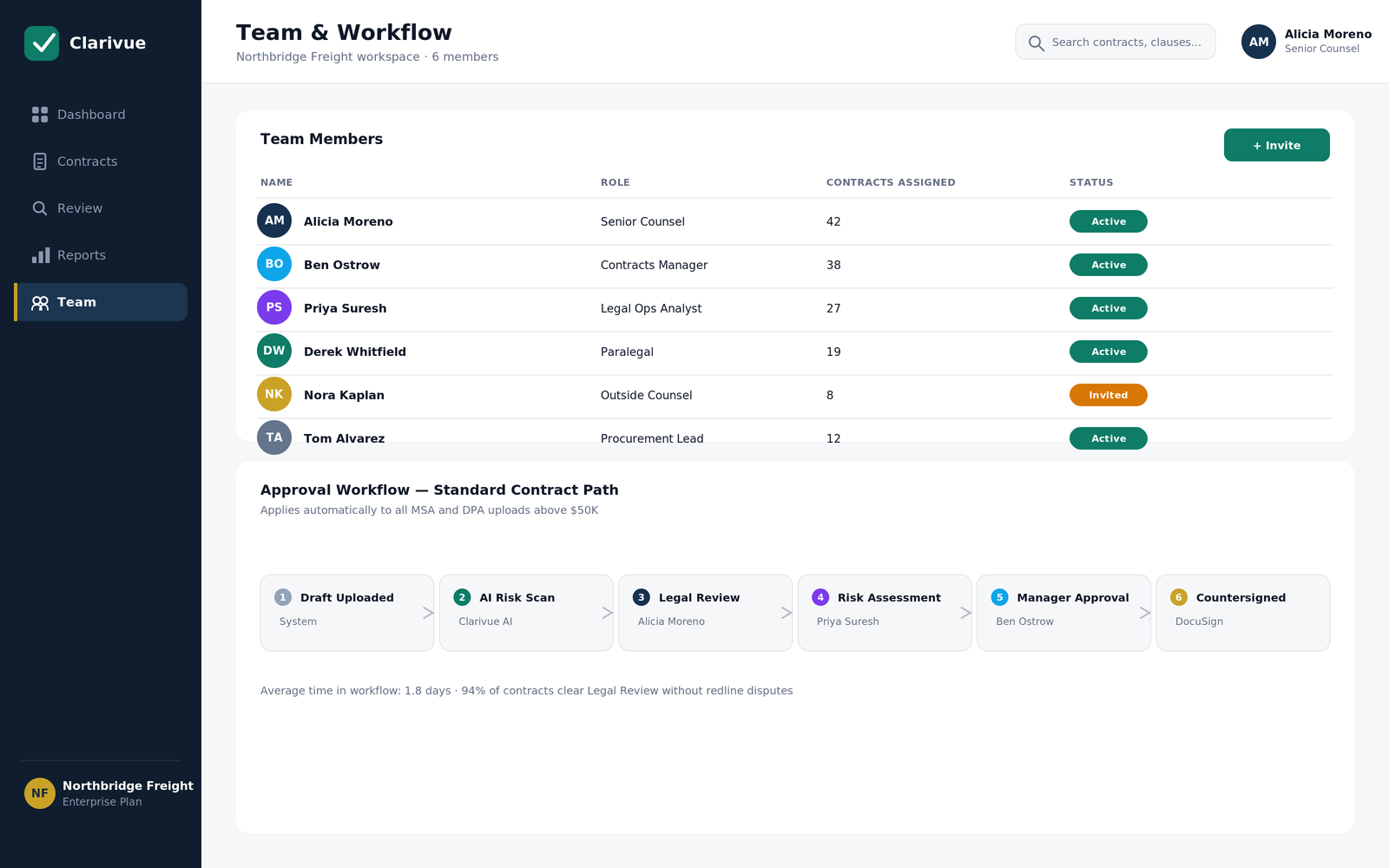Click the Legal Ops Analyst role

coord(651,308)
